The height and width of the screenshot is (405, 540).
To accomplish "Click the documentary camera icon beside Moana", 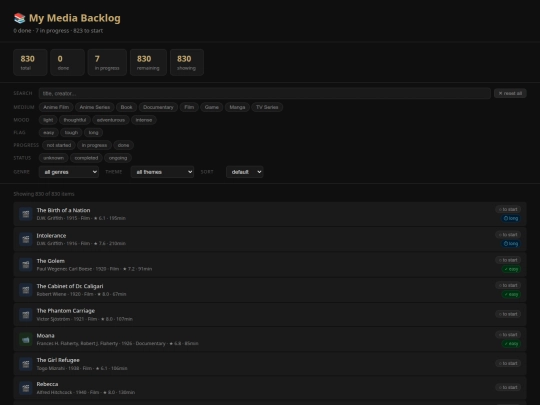I will (25, 340).
